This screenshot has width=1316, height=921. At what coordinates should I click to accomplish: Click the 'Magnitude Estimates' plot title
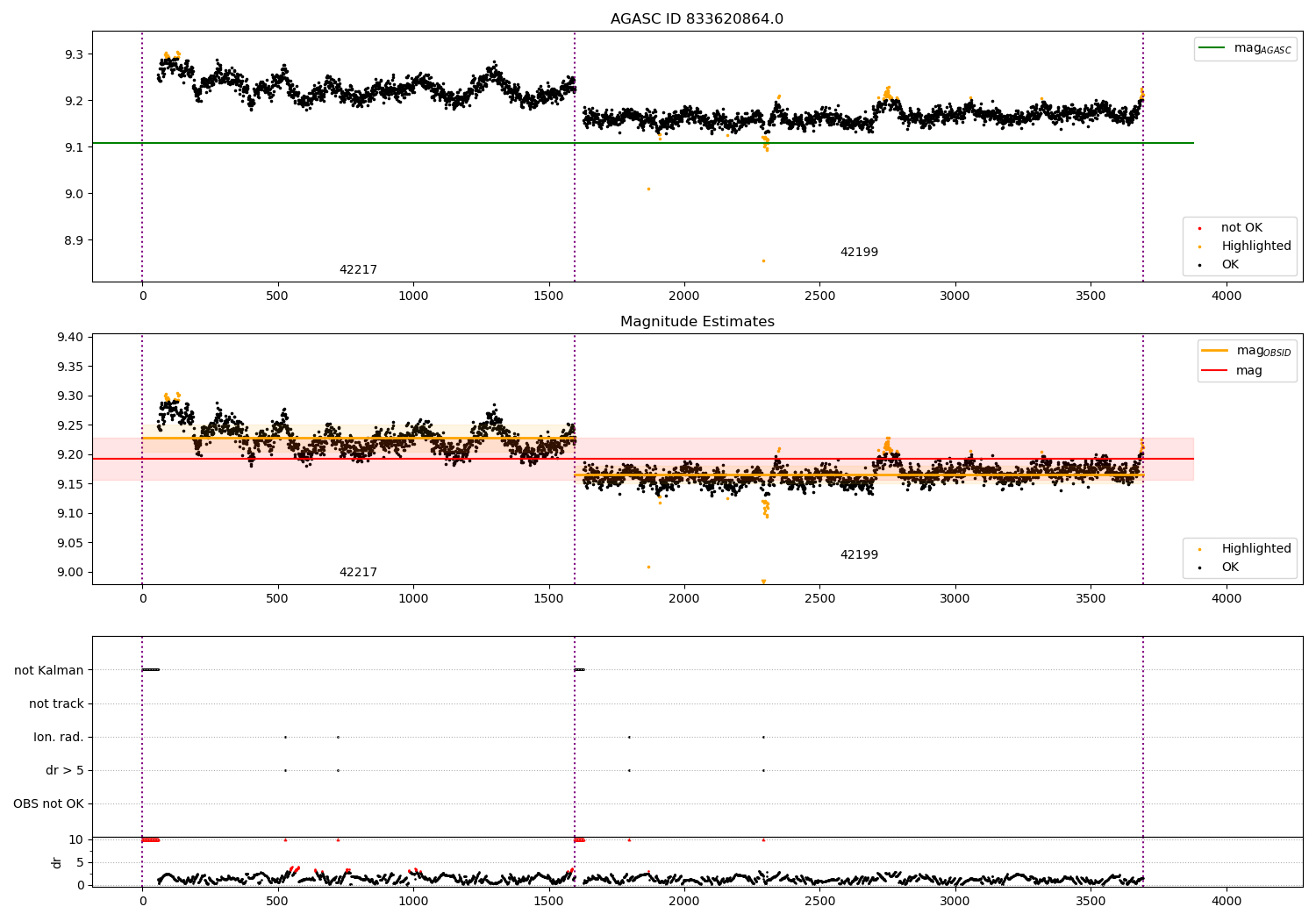(697, 322)
